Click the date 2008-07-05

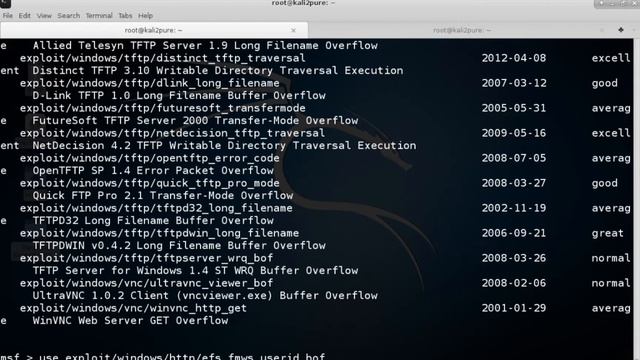(514, 158)
